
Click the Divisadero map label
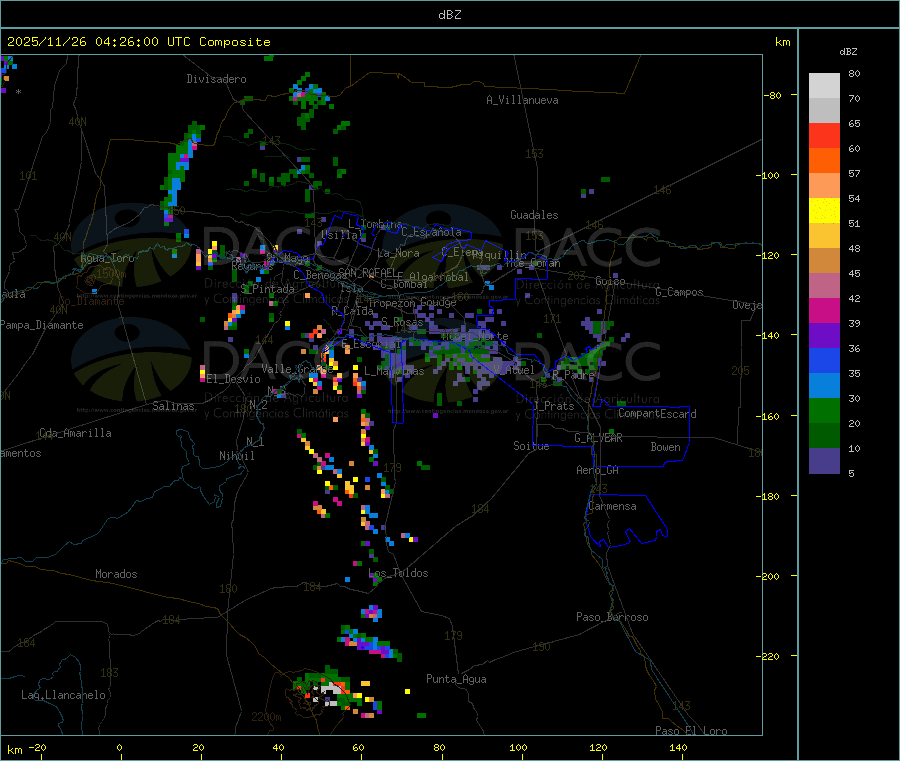[216, 79]
